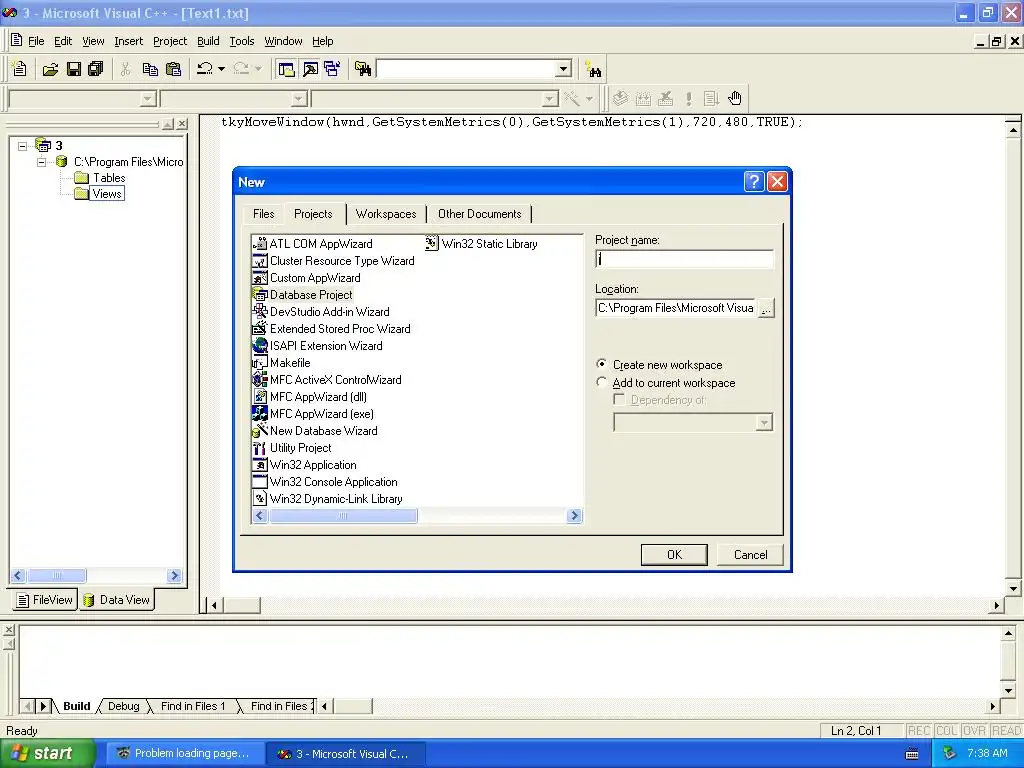Select Win32 Application in project list
Screen dimensions: 1024x768
(x=313, y=465)
